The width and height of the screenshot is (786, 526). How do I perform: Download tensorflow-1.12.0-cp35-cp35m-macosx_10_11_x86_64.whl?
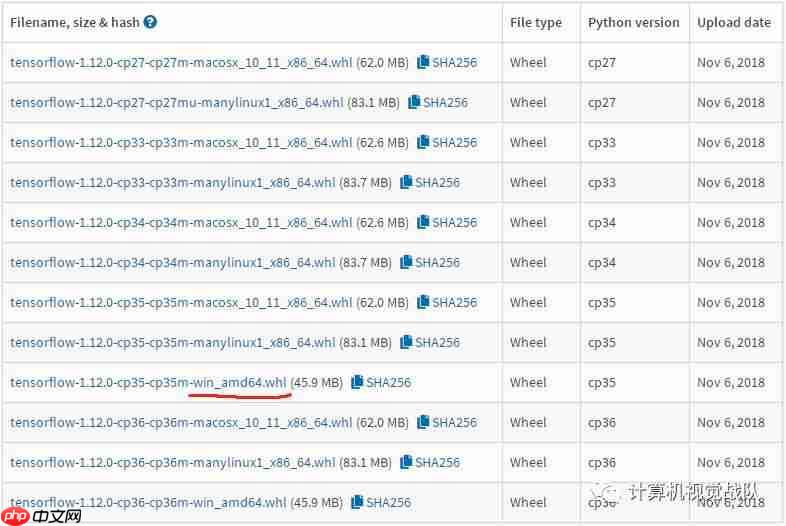click(x=181, y=303)
